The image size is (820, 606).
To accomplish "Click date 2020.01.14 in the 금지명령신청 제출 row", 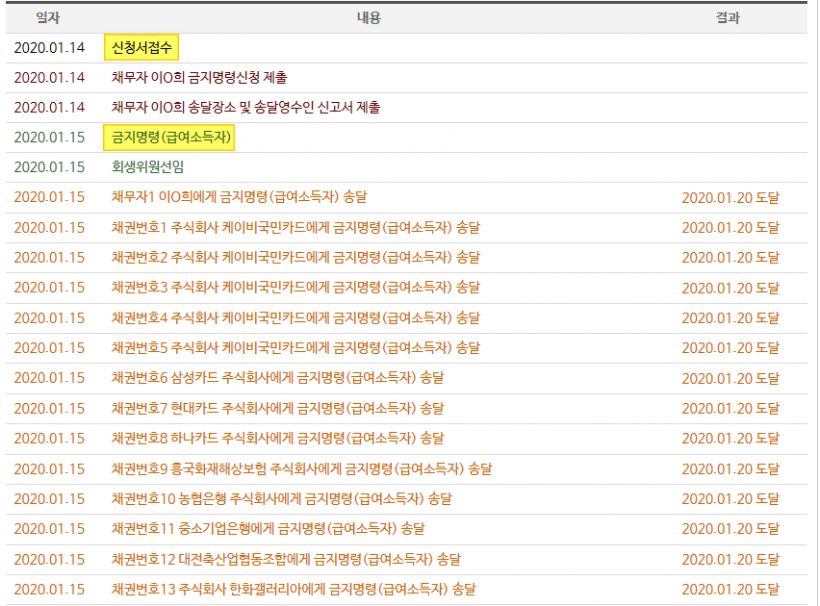I will coord(49,77).
